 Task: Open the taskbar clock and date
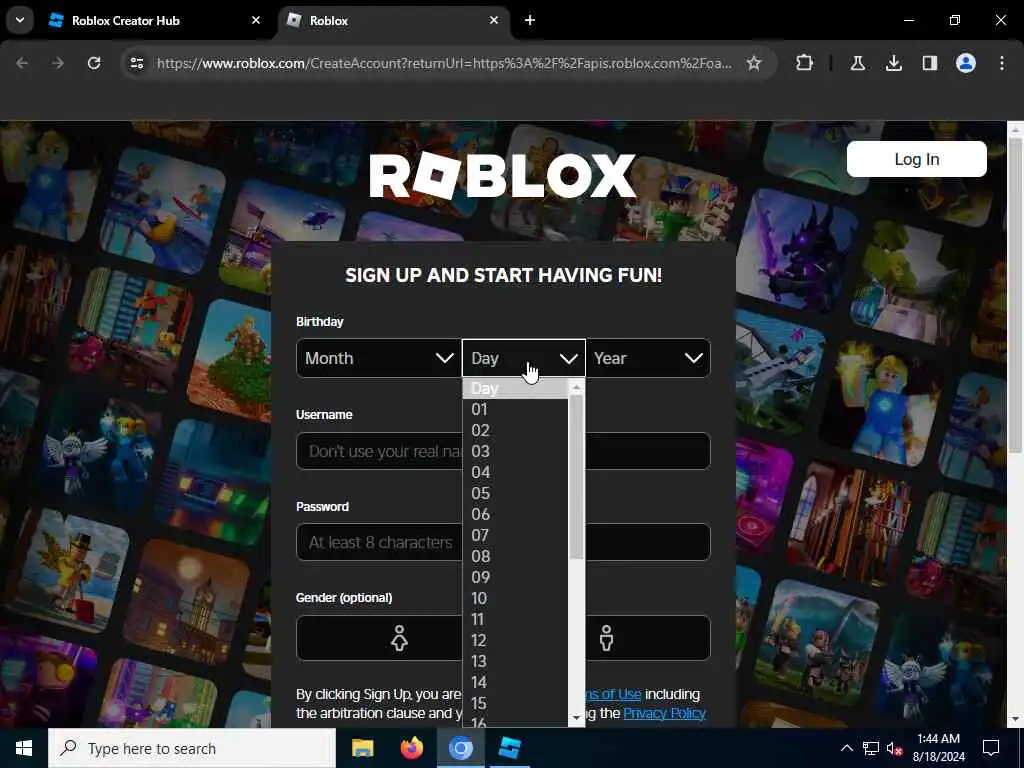click(x=938, y=748)
